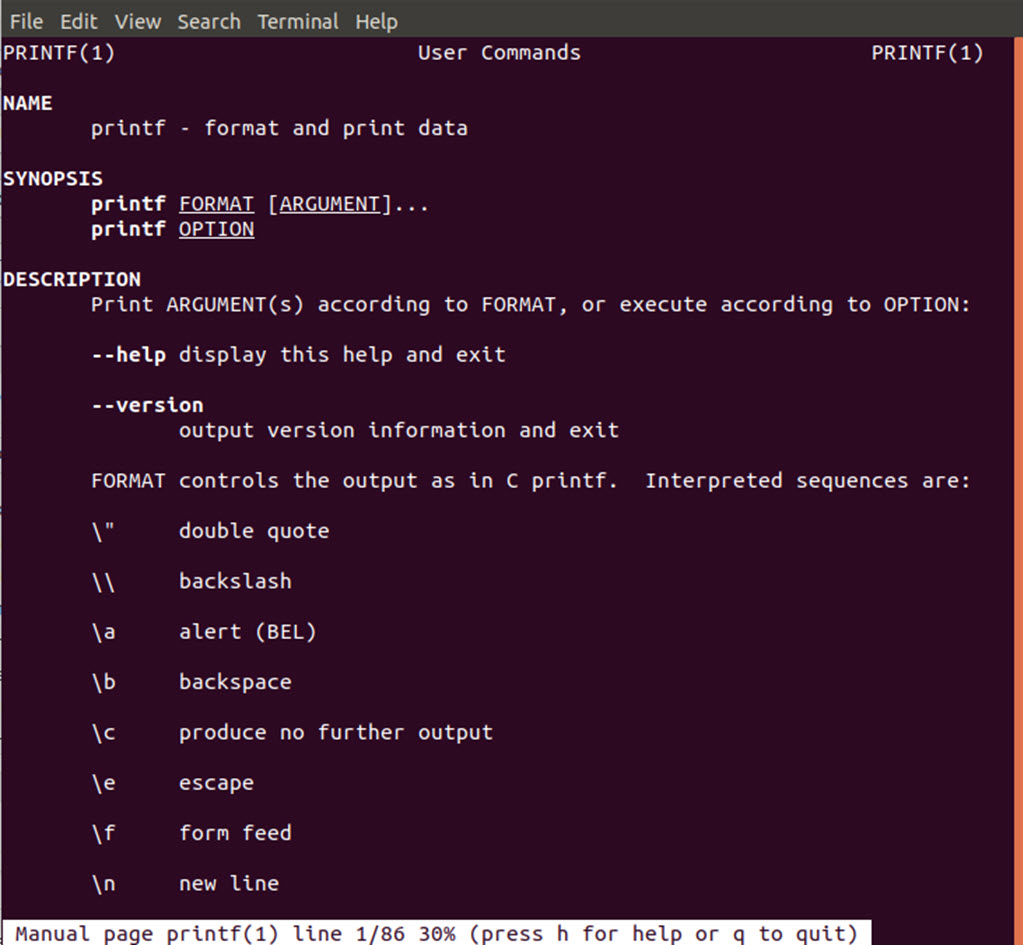Open the View menu
Viewport: 1023px width, 945px height.
(138, 22)
